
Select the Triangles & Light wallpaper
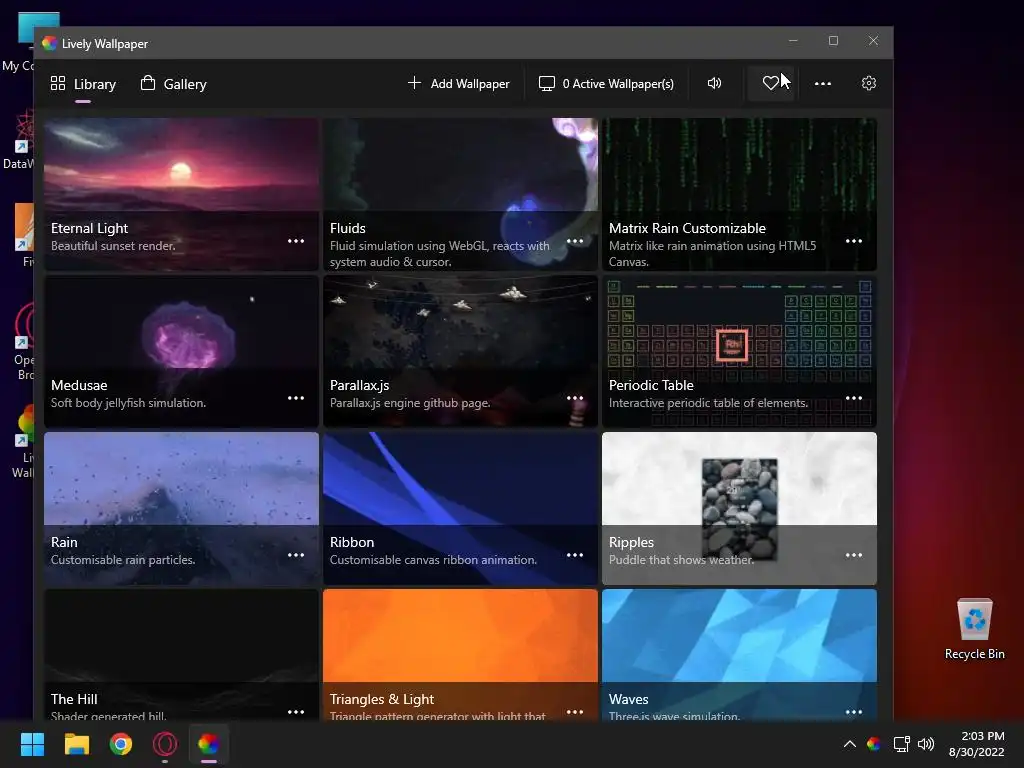tap(460, 655)
